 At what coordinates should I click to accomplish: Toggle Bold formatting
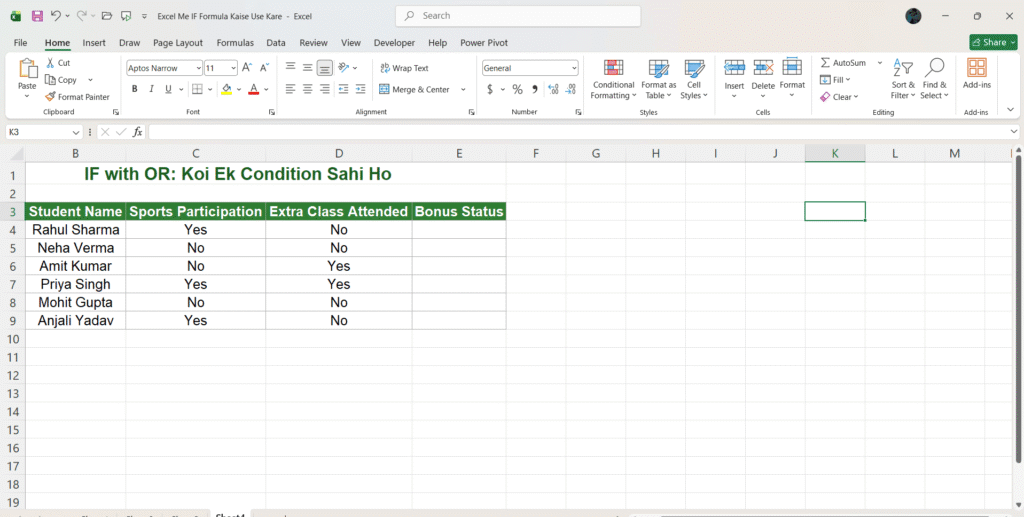point(135,89)
